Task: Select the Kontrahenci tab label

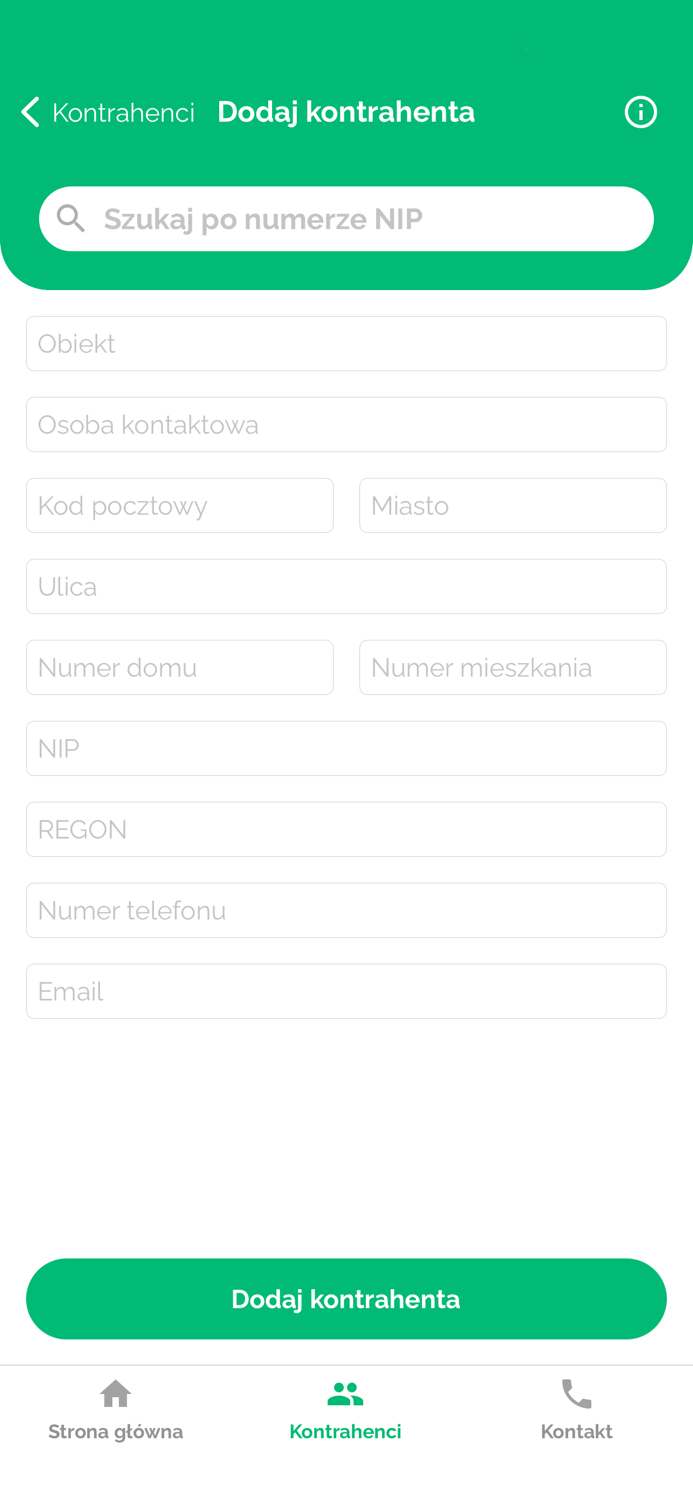Action: [346, 1430]
